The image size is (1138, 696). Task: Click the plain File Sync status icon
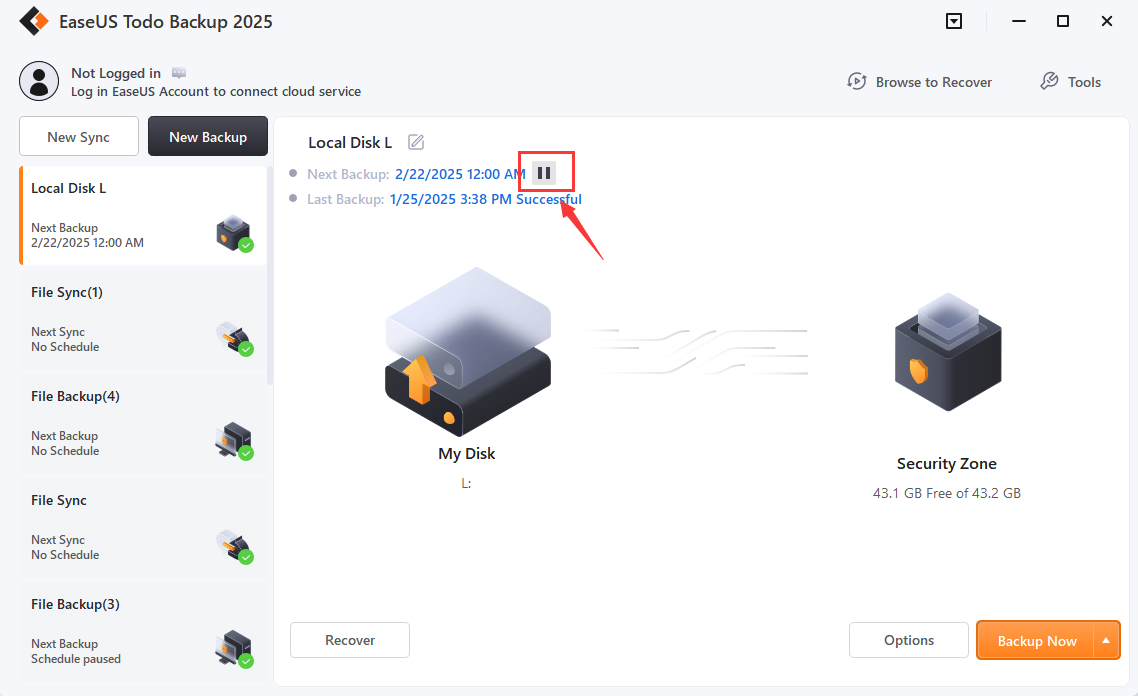tap(234, 546)
